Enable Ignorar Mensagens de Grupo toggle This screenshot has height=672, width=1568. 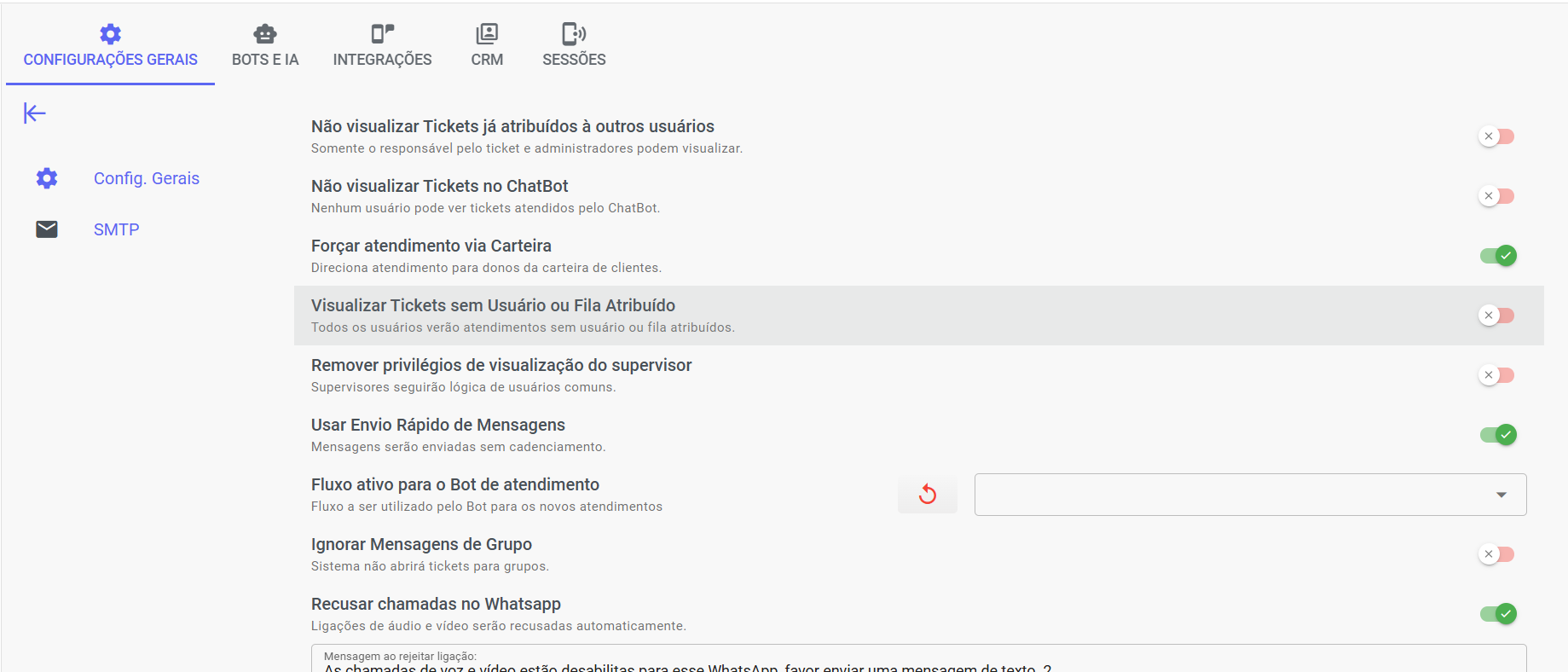click(x=1497, y=554)
